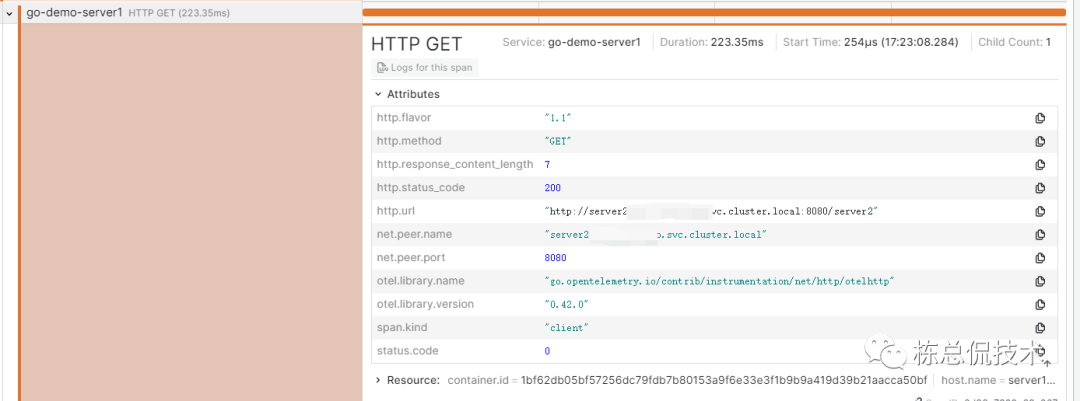
Task: Copy the http.response_content_length value
Action: tap(1040, 164)
